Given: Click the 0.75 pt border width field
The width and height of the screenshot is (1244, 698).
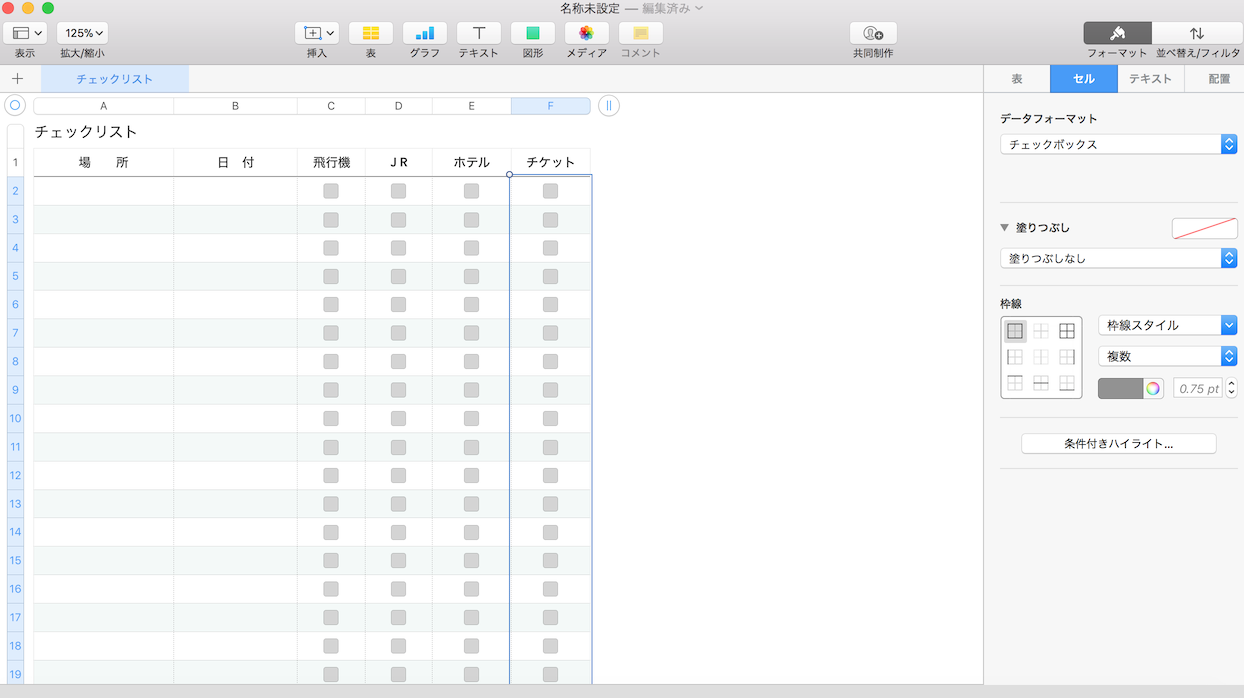Looking at the screenshot, I should pos(1198,389).
